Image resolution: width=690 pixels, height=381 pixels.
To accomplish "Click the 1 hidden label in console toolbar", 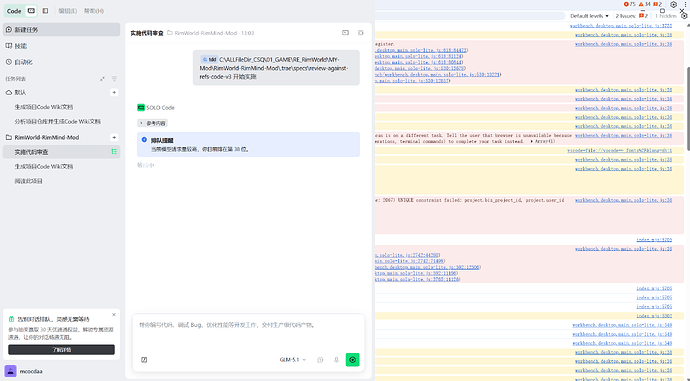I will (666, 16).
